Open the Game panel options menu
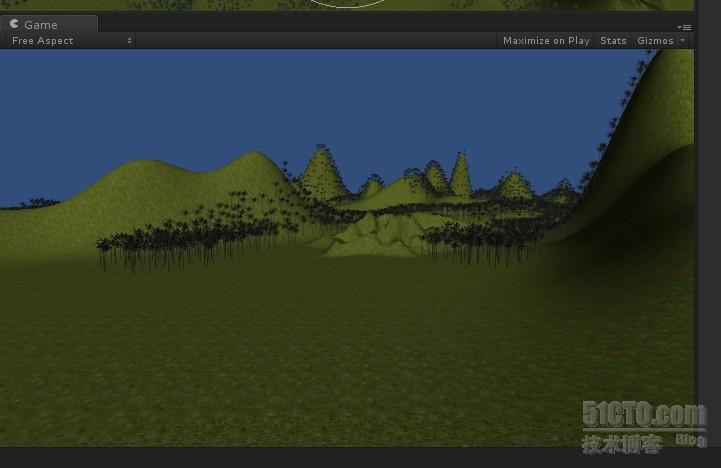This screenshot has height=468, width=721. (684, 28)
